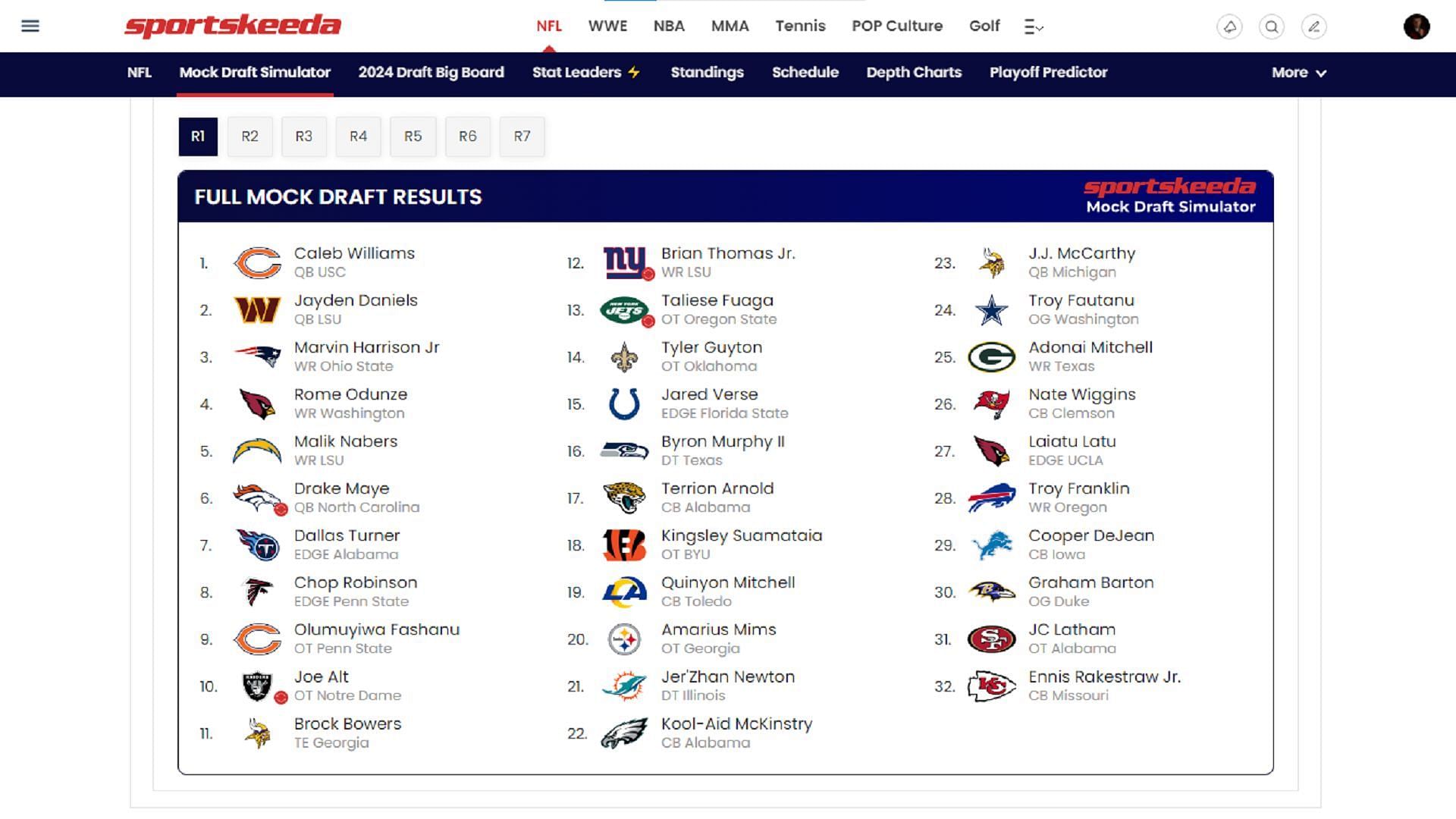Click the Kansas City Chiefs logo

click(991, 686)
